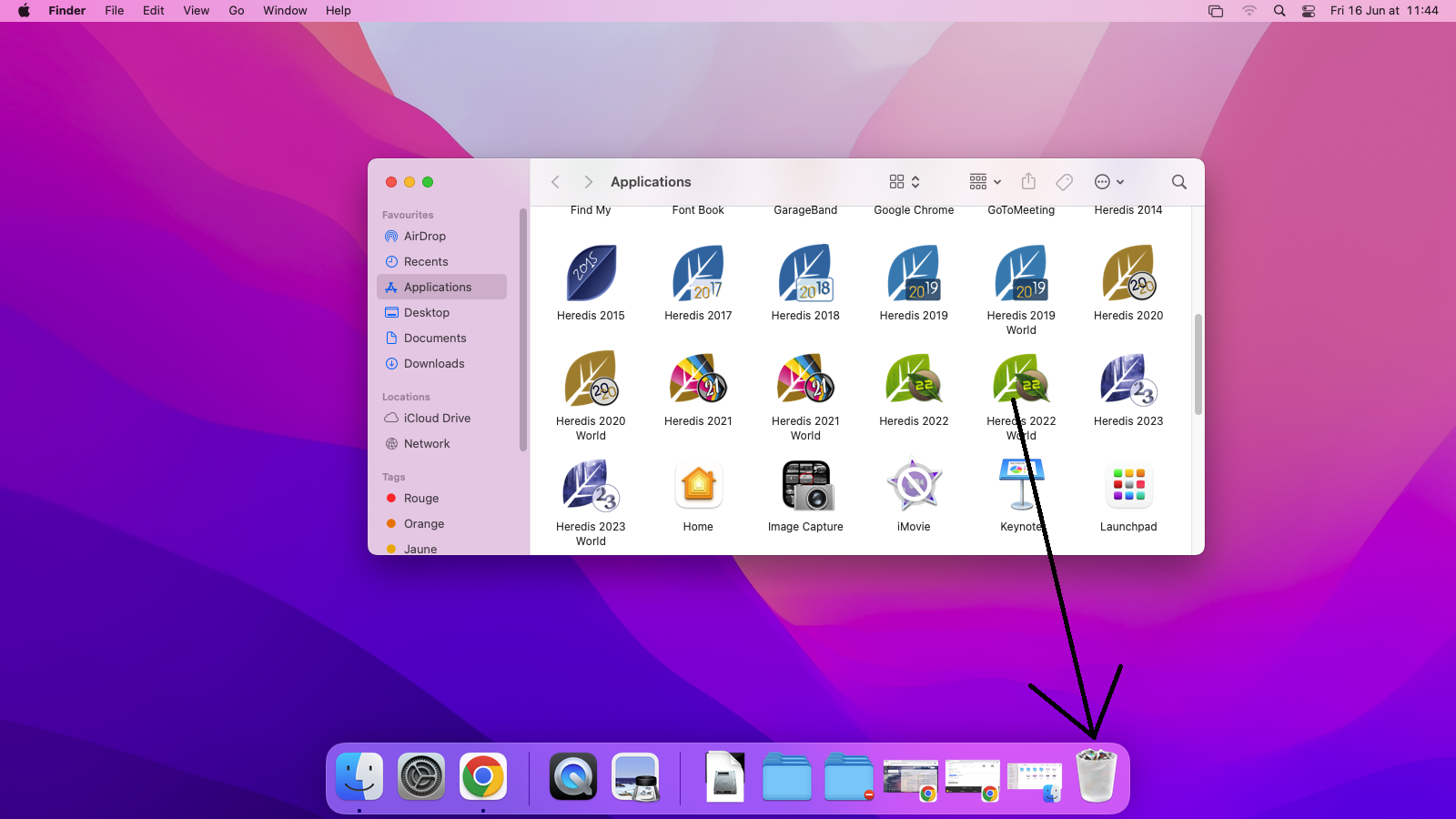Expand the Action more-options menu
Image resolution: width=1456 pixels, height=819 pixels.
click(x=1108, y=182)
